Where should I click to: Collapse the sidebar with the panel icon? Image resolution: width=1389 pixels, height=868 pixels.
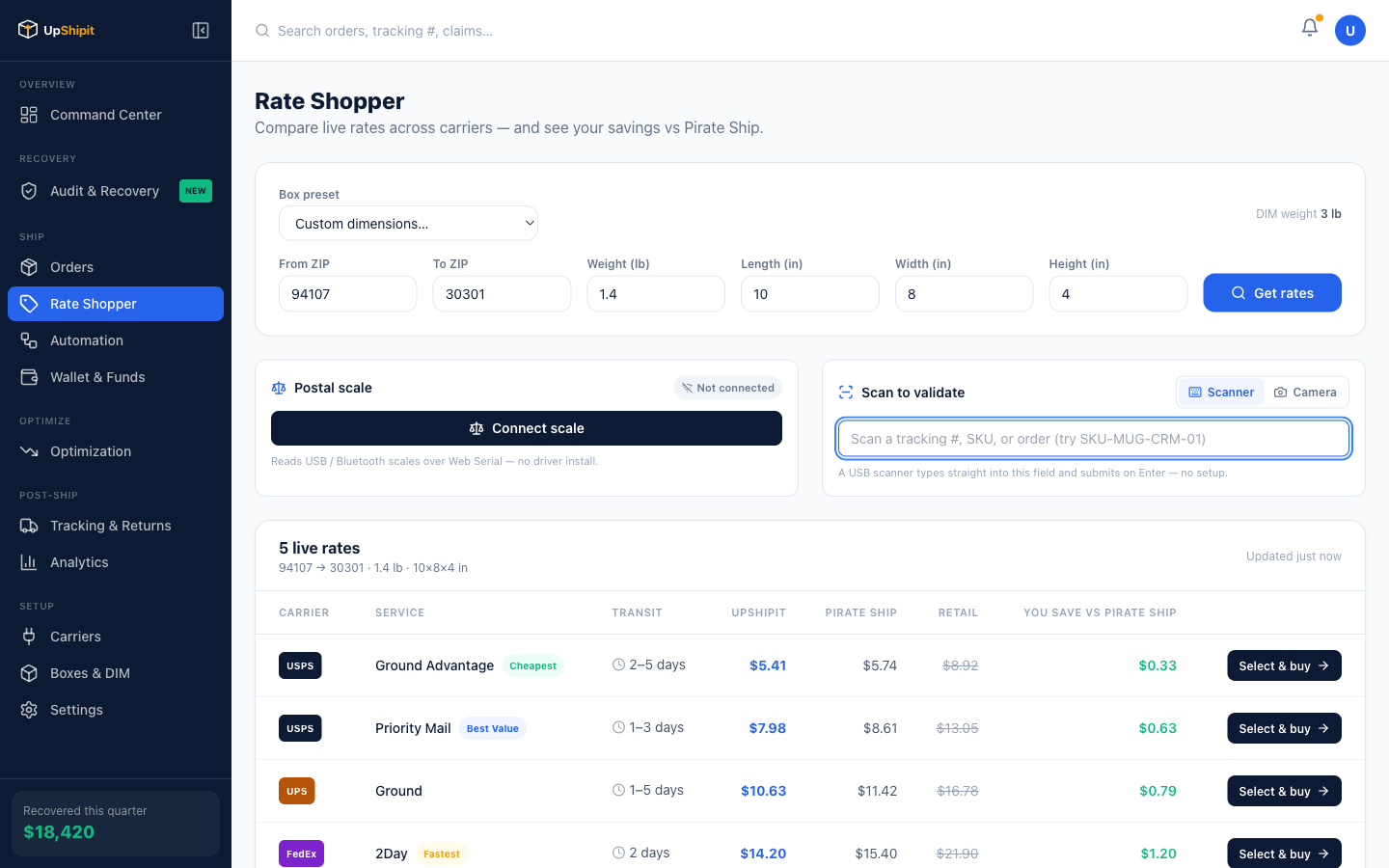(201, 30)
